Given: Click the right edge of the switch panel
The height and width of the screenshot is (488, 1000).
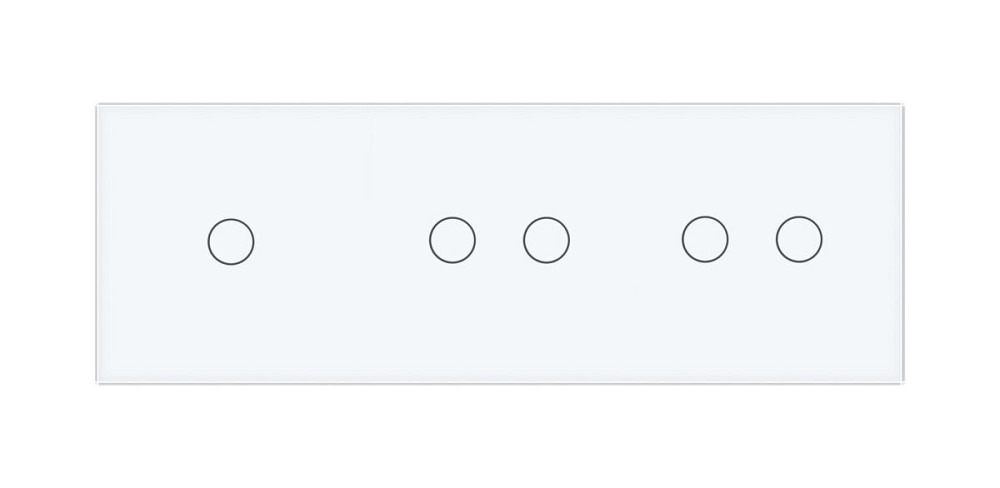Looking at the screenshot, I should [908, 243].
